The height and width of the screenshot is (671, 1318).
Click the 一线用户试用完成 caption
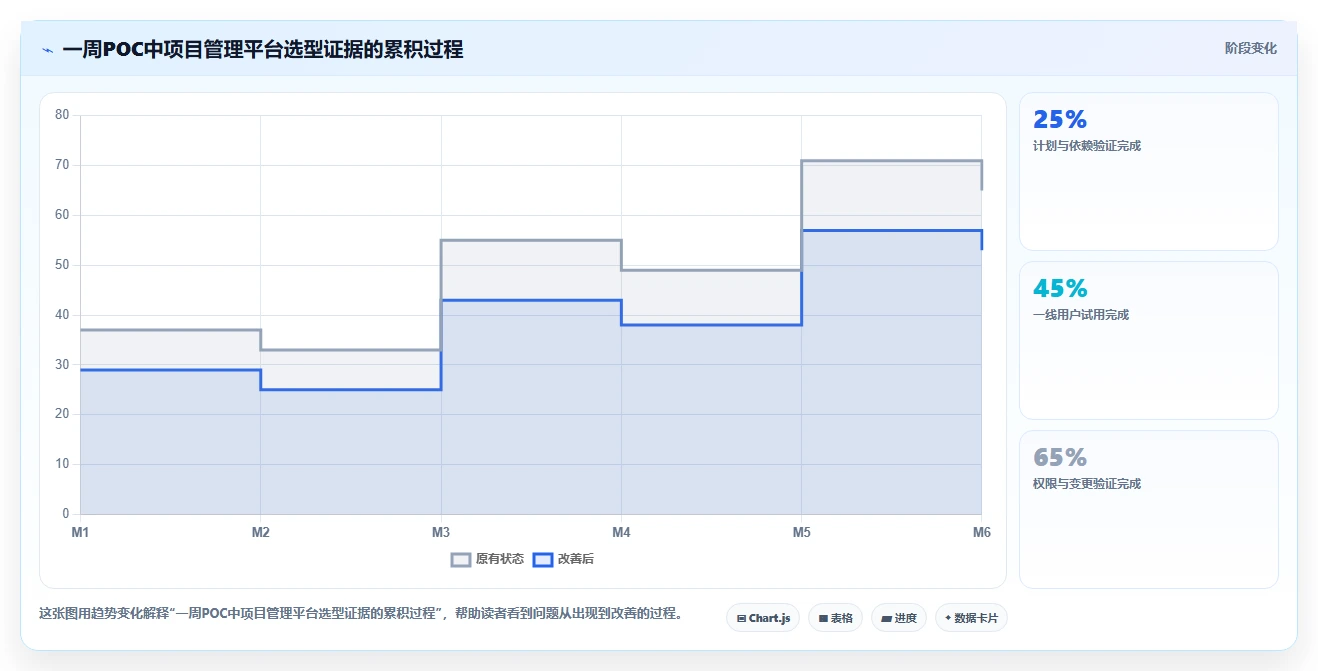1081,315
